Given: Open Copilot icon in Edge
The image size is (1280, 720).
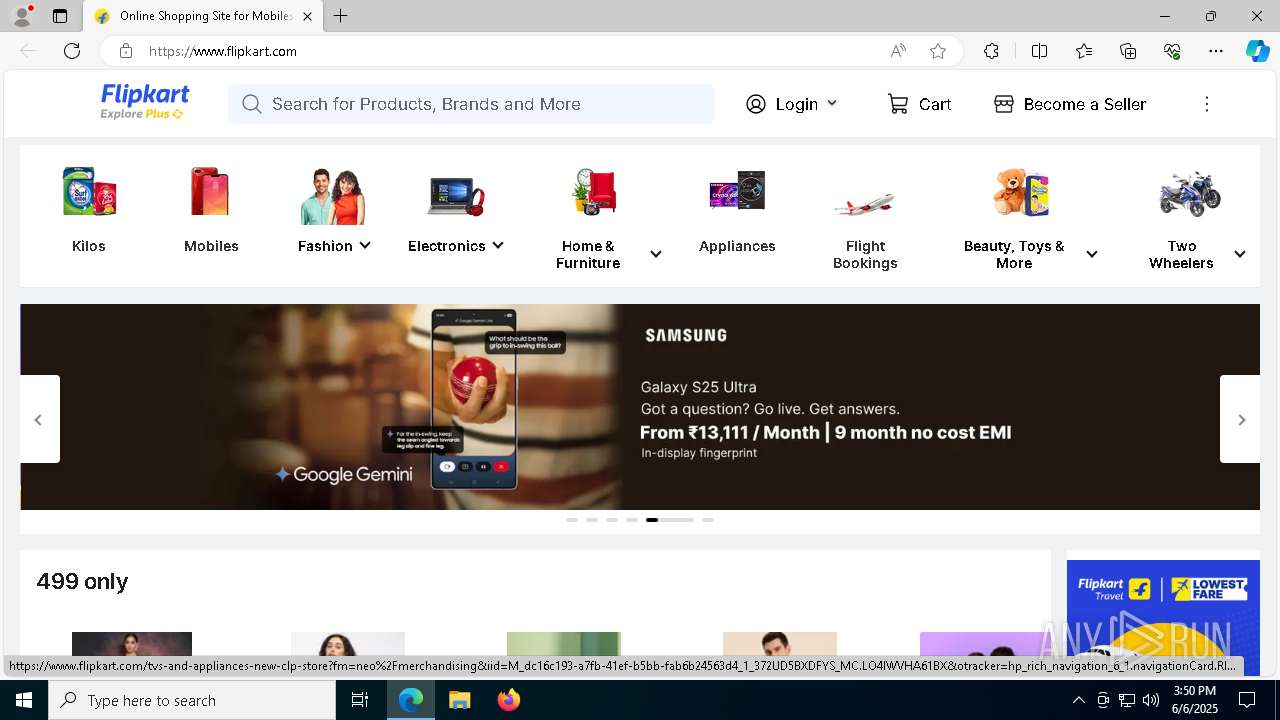Looking at the screenshot, I should 1257,51.
